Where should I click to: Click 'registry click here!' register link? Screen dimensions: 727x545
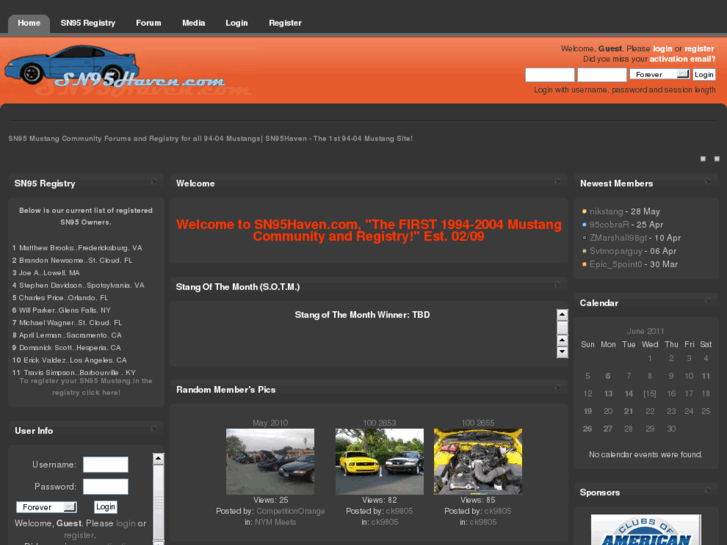(x=86, y=393)
